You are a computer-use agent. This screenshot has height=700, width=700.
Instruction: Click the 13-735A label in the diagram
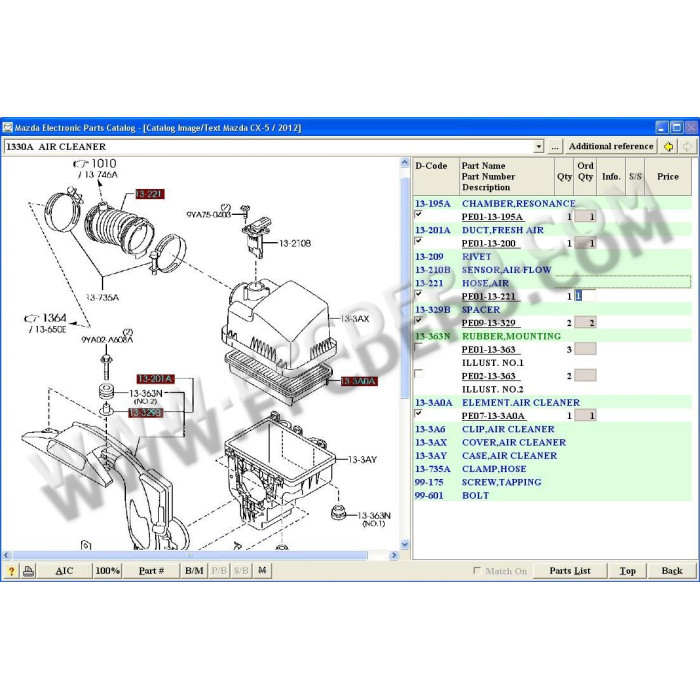pos(102,297)
